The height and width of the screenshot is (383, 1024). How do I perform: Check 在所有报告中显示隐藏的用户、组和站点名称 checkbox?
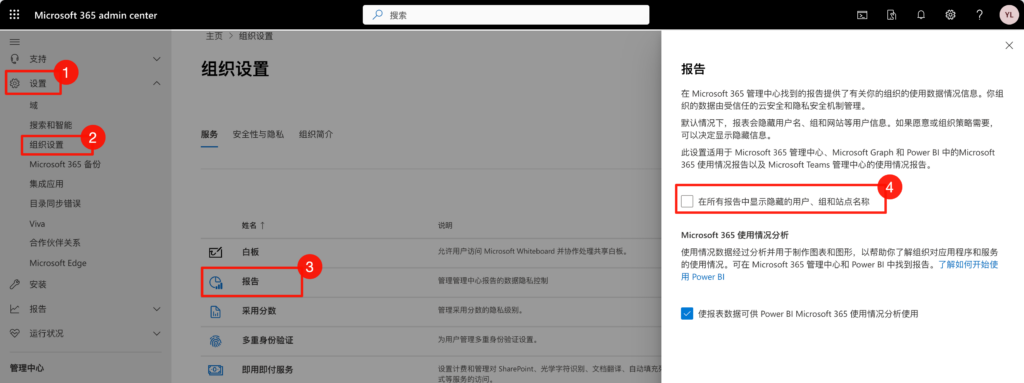click(686, 202)
